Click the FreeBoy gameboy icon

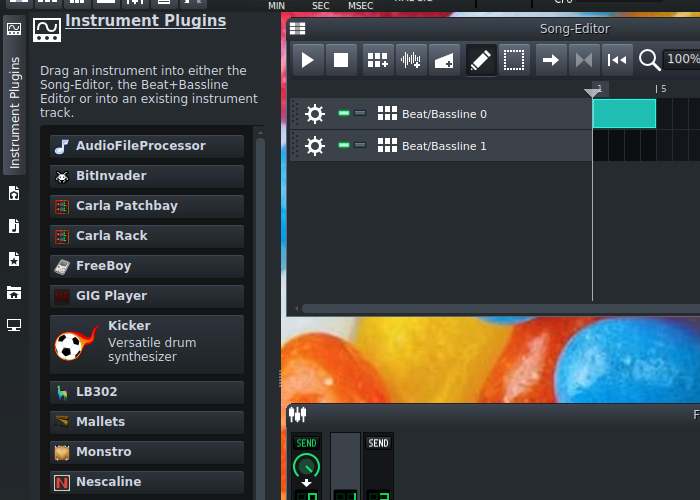tap(62, 267)
